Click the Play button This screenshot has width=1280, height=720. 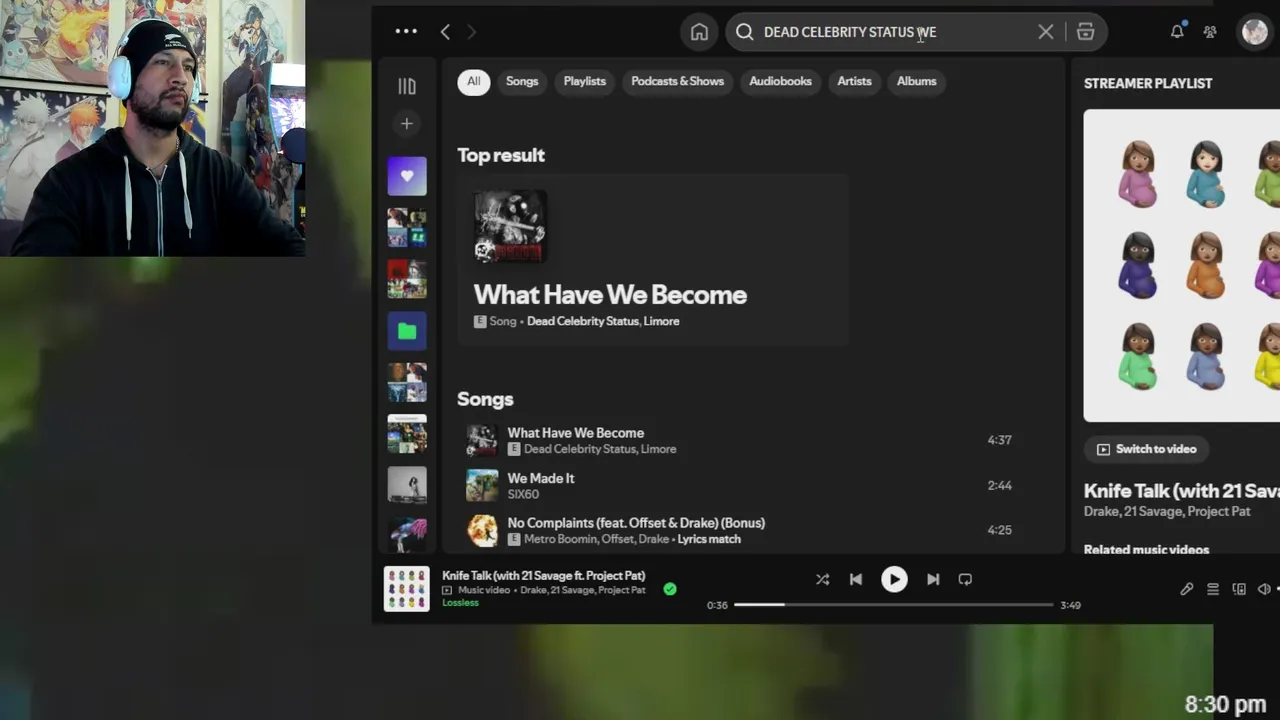tap(894, 579)
